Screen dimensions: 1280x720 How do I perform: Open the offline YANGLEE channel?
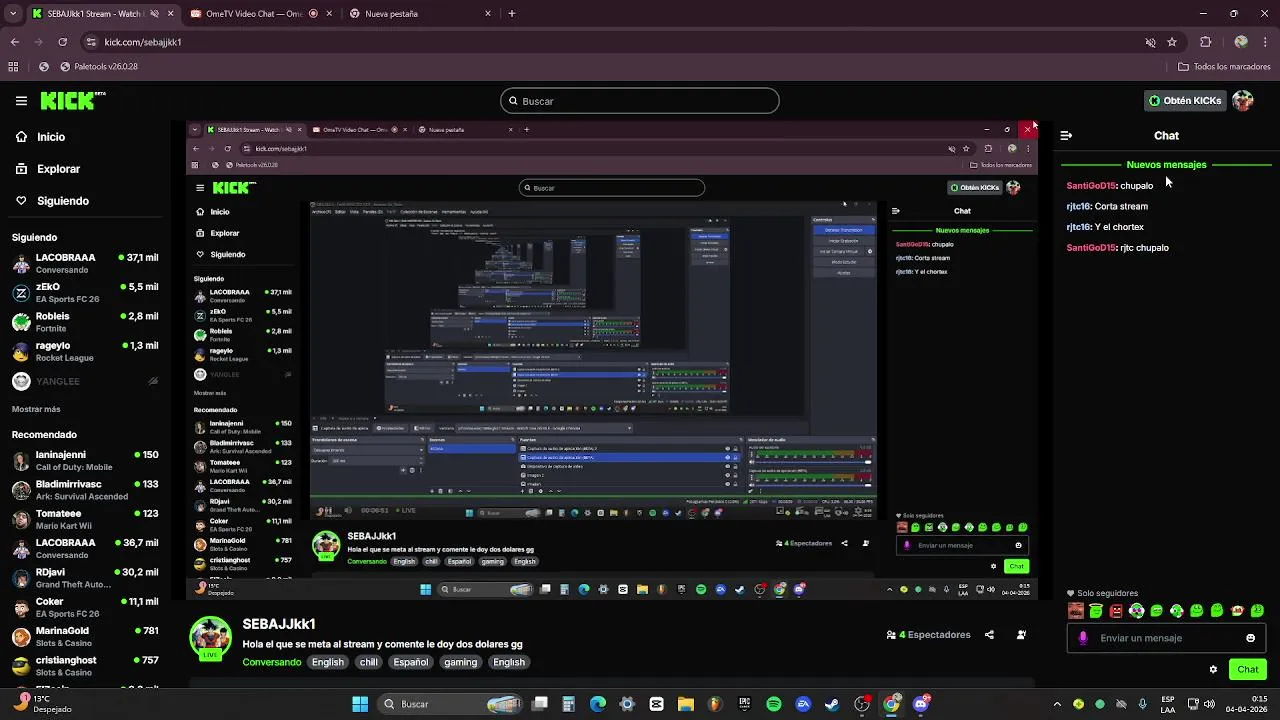point(85,381)
